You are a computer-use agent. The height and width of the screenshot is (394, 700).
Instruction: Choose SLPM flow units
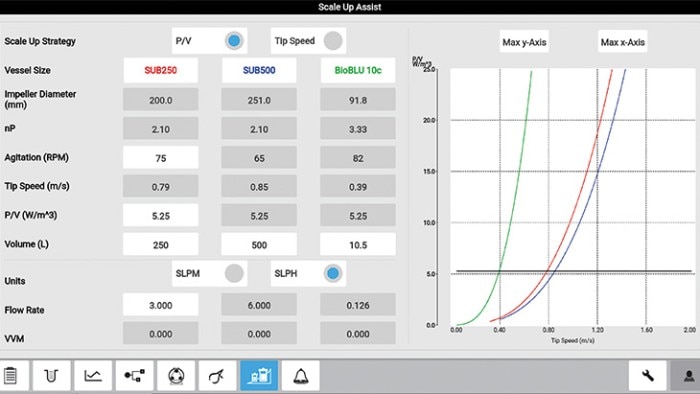tap(209, 273)
